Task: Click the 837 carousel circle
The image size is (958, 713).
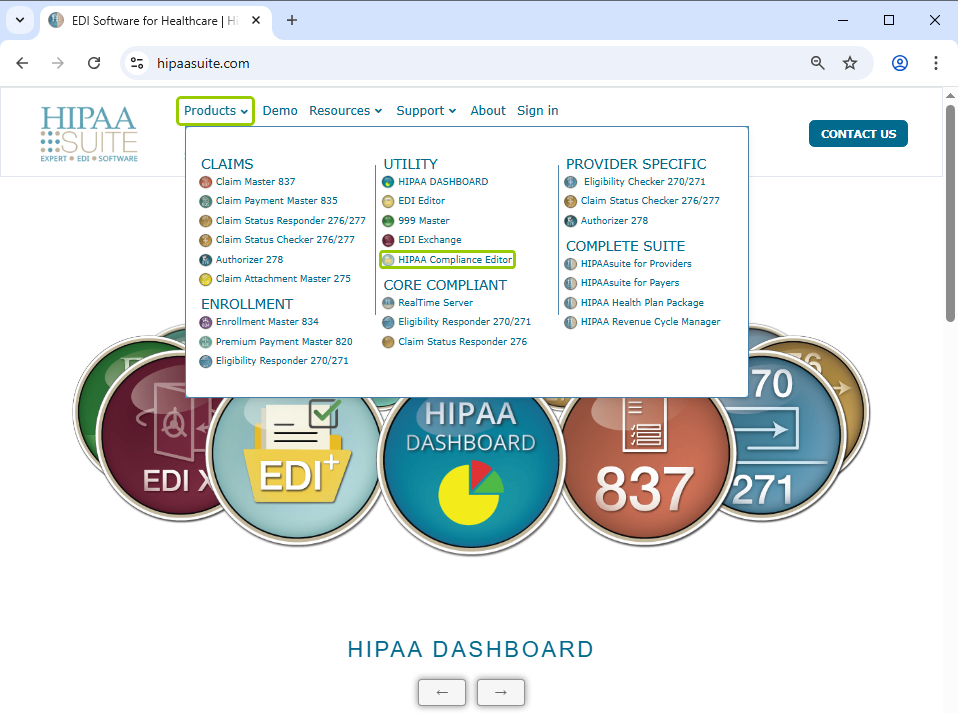Action: tap(645, 470)
